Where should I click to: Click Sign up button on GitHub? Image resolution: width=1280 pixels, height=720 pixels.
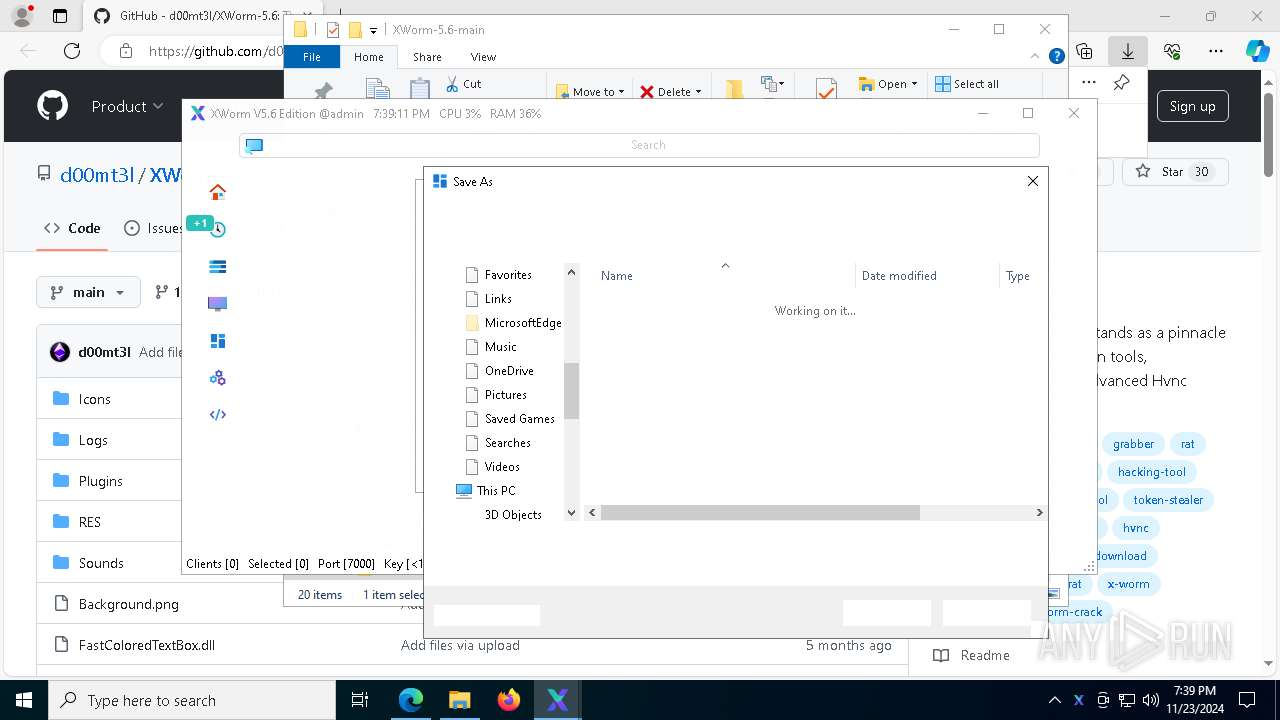click(x=1192, y=106)
